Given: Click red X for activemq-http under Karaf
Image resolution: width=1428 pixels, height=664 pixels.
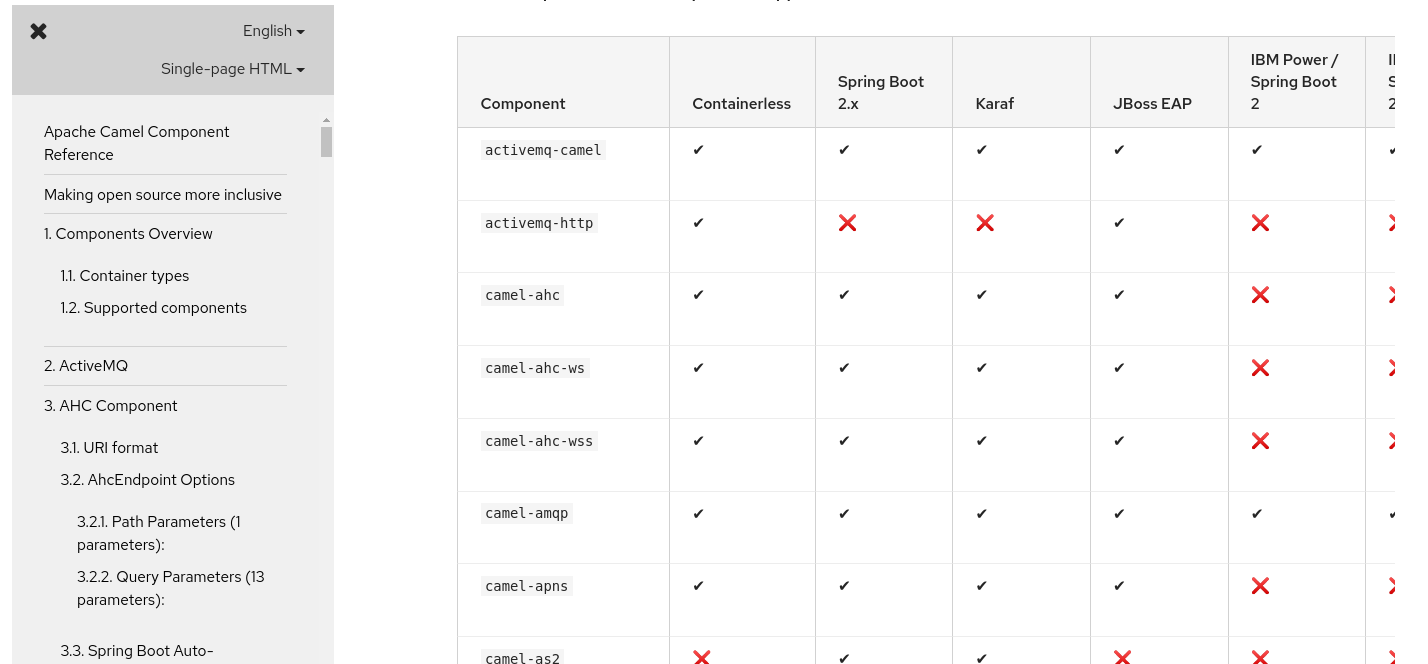Looking at the screenshot, I should coord(985,223).
